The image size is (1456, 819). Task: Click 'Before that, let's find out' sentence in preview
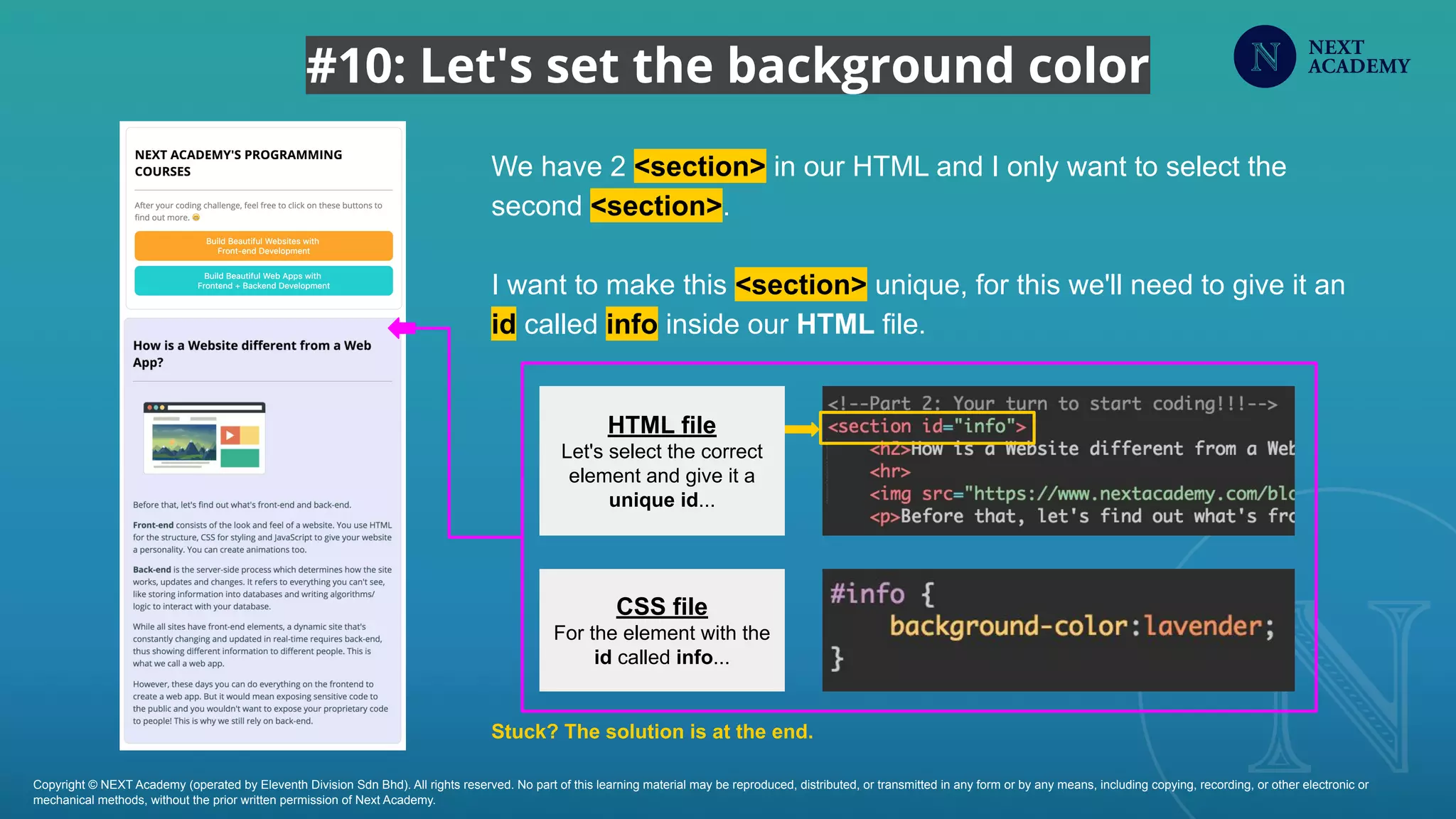(242, 505)
